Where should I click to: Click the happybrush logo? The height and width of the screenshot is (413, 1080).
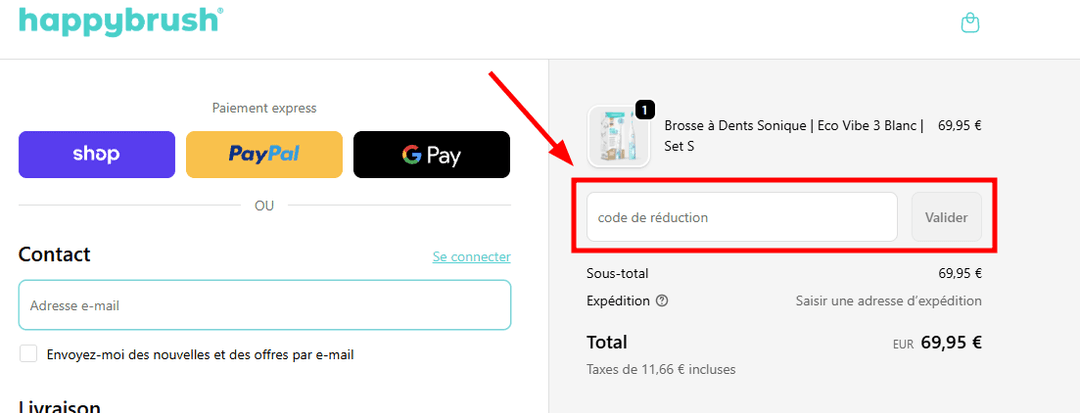click(x=121, y=20)
